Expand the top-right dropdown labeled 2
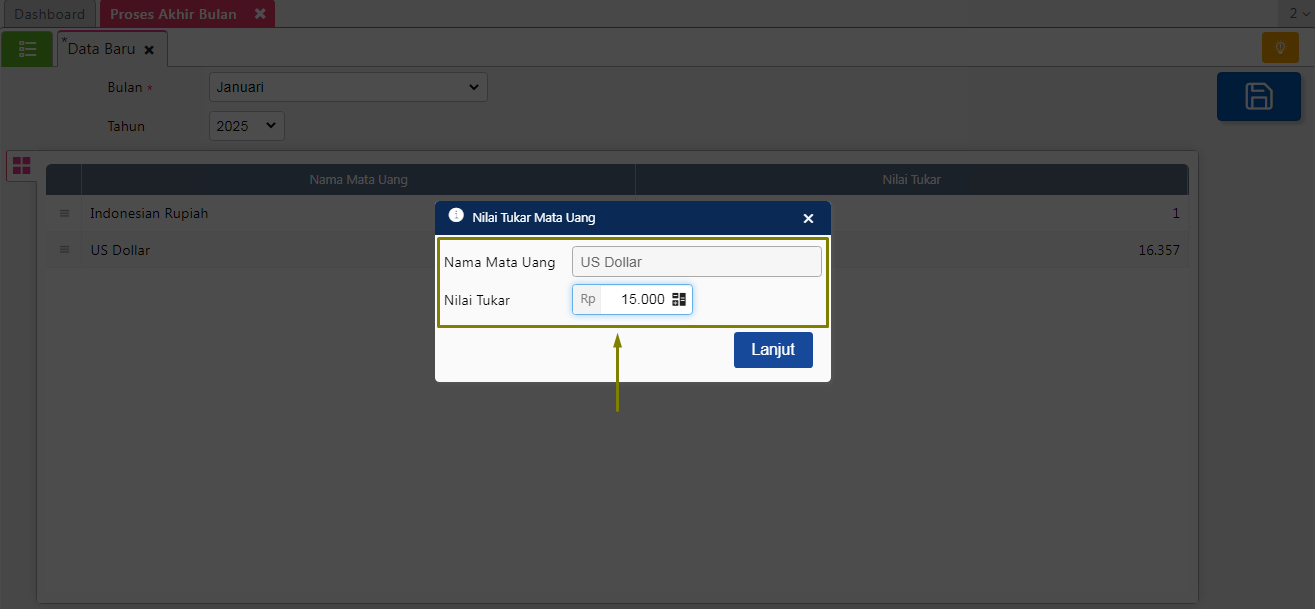Viewport: 1315px width, 609px height. (x=1299, y=14)
